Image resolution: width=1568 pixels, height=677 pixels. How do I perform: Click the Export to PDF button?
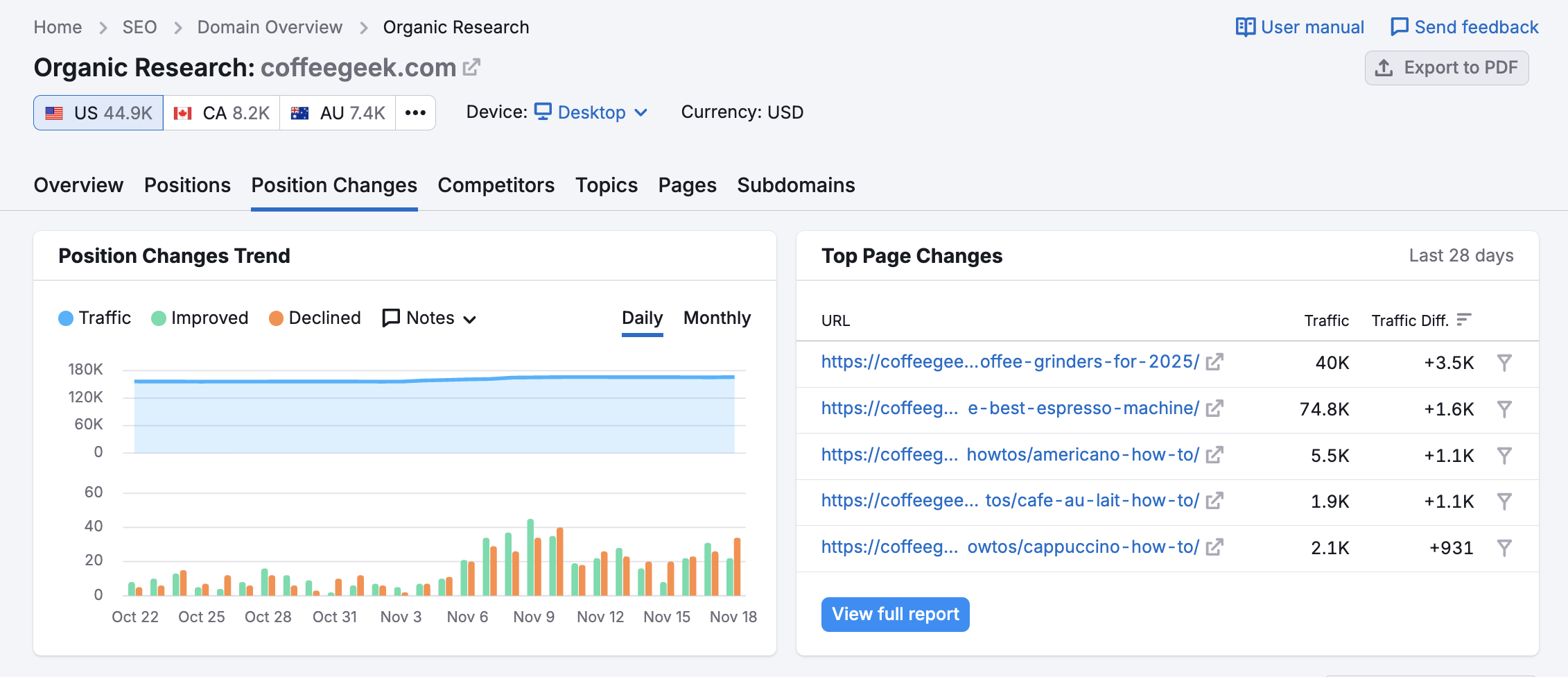pos(1447,68)
